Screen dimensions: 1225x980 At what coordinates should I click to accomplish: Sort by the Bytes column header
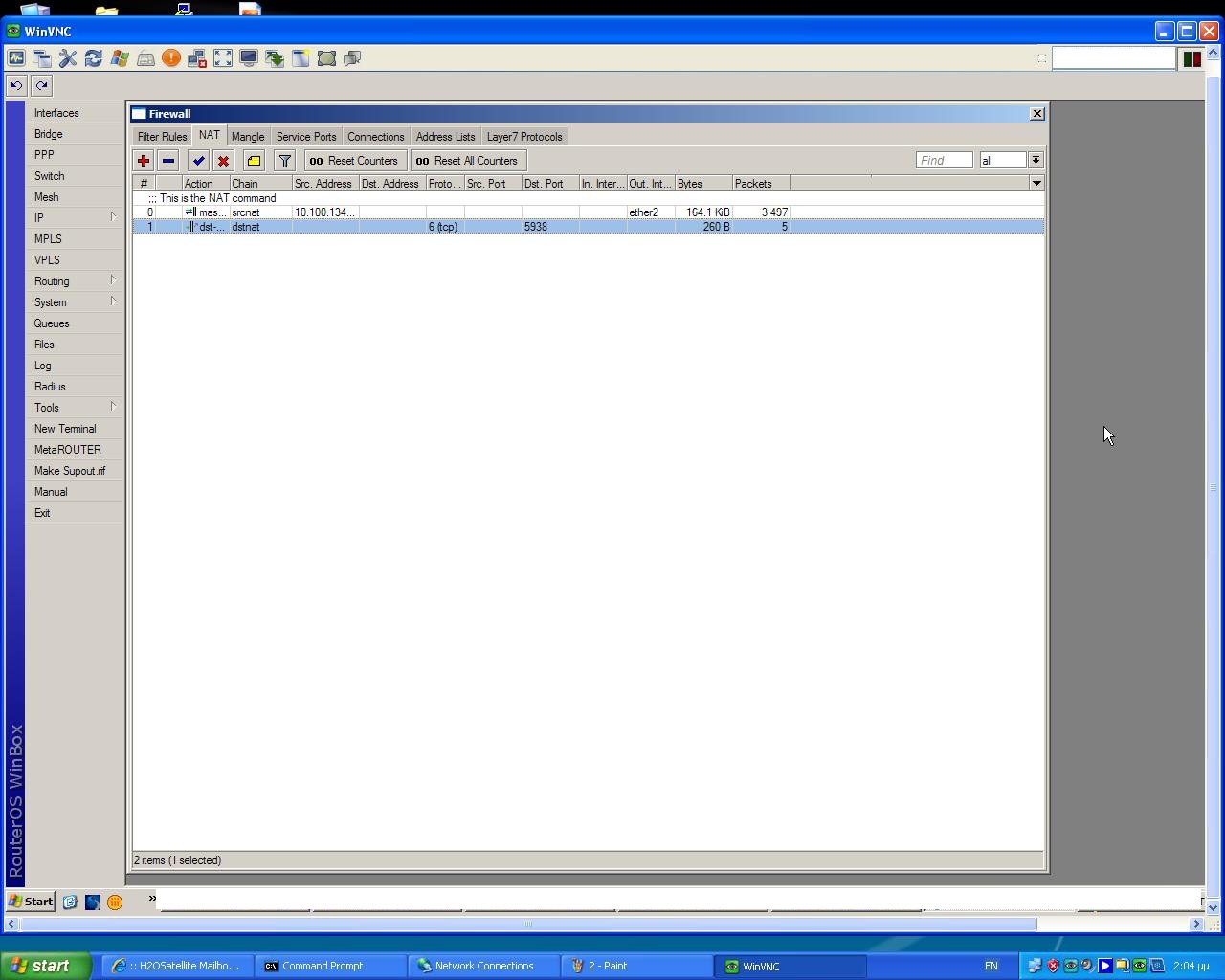(703, 183)
